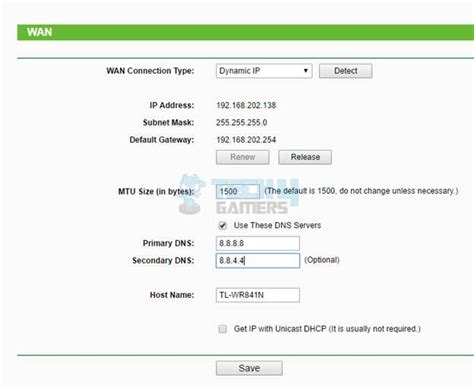The width and height of the screenshot is (474, 388).
Task: Click the (Optional) note beside Secondary DNS
Action: 322,260
